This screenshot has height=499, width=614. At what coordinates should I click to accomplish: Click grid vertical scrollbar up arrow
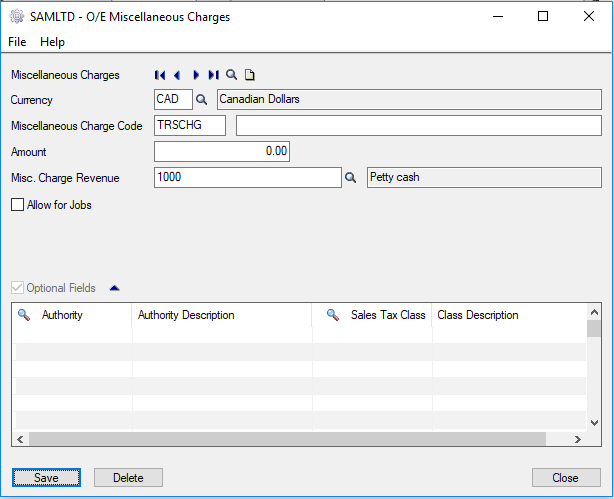pyautogui.click(x=594, y=312)
